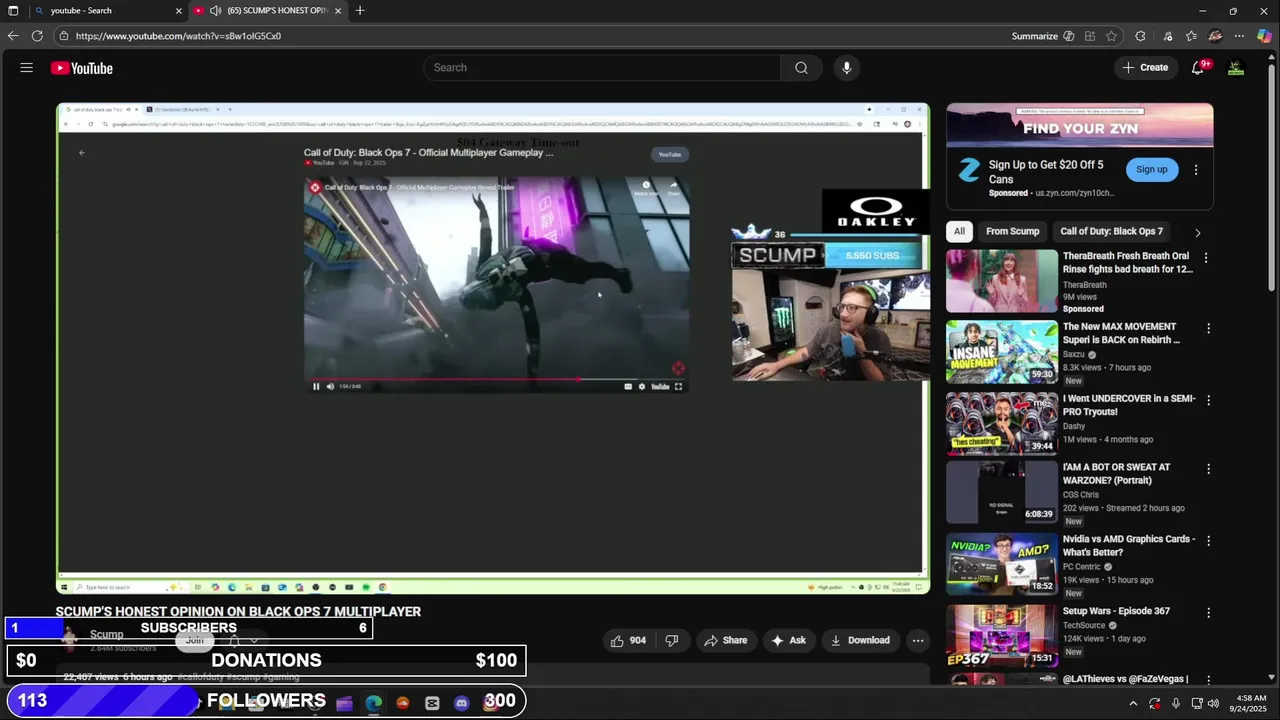Open the browser profile avatar
The image size is (1280, 720).
[1215, 36]
